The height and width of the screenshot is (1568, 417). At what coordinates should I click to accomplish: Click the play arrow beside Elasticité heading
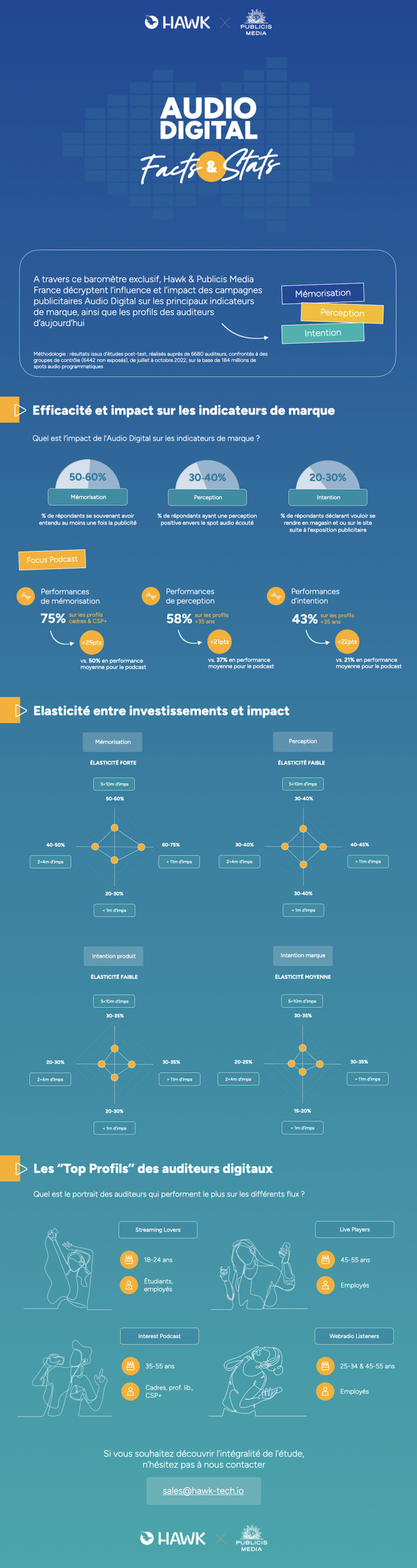tap(20, 710)
